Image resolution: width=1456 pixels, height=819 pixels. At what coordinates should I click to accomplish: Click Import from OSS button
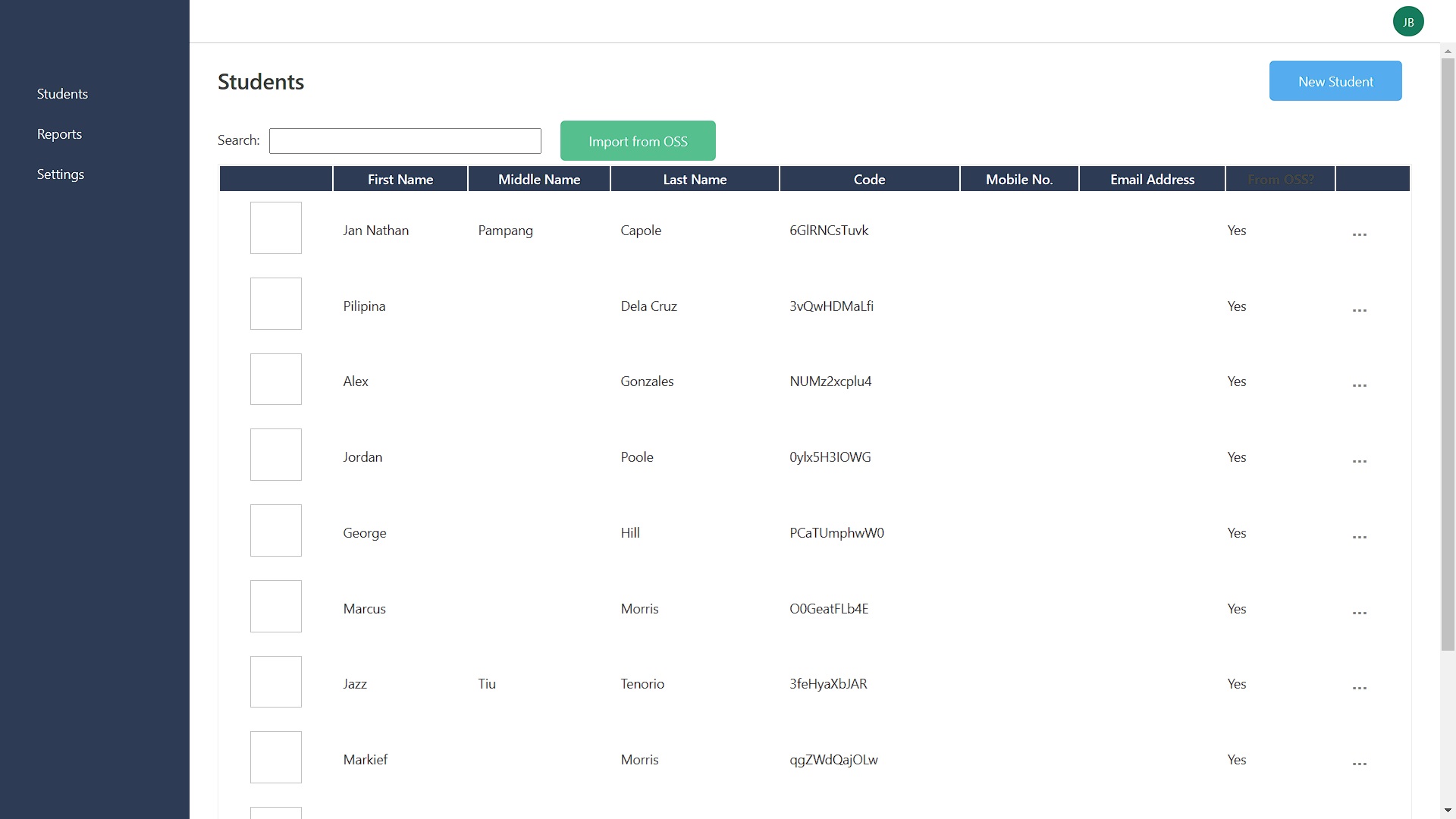tap(638, 141)
